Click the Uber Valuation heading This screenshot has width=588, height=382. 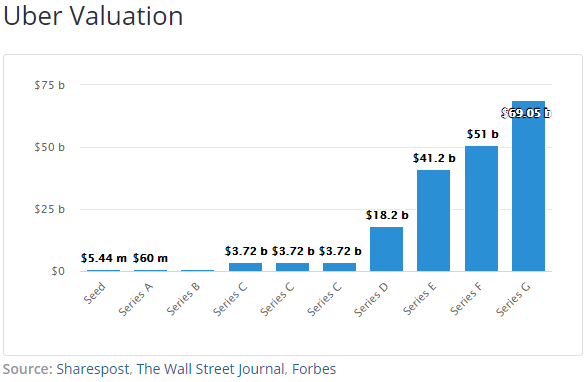click(93, 16)
